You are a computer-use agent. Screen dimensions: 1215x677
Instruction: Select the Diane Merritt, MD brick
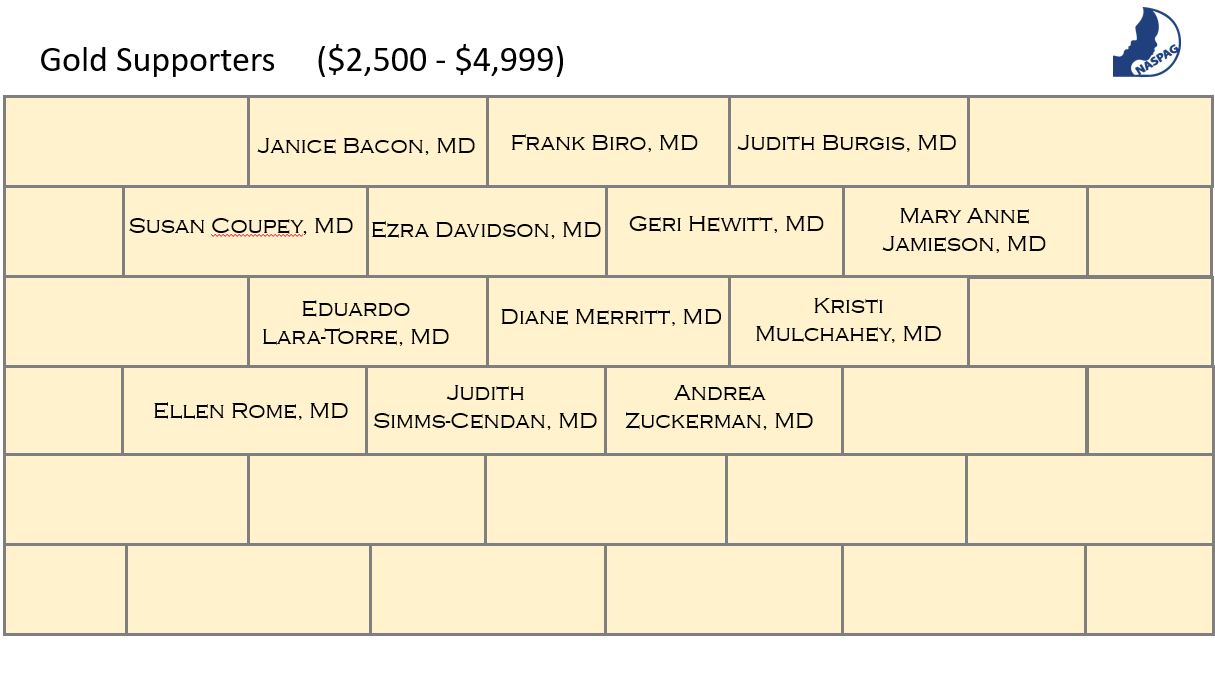tap(608, 322)
